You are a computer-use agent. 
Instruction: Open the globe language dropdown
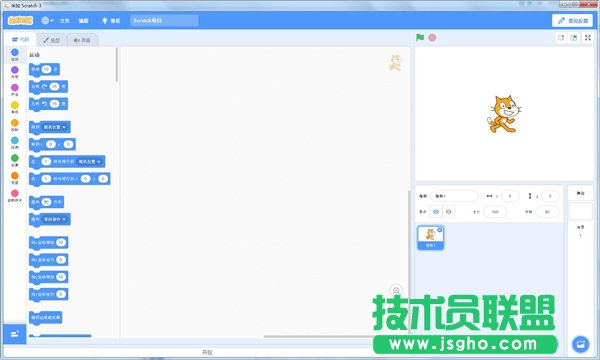click(x=47, y=21)
